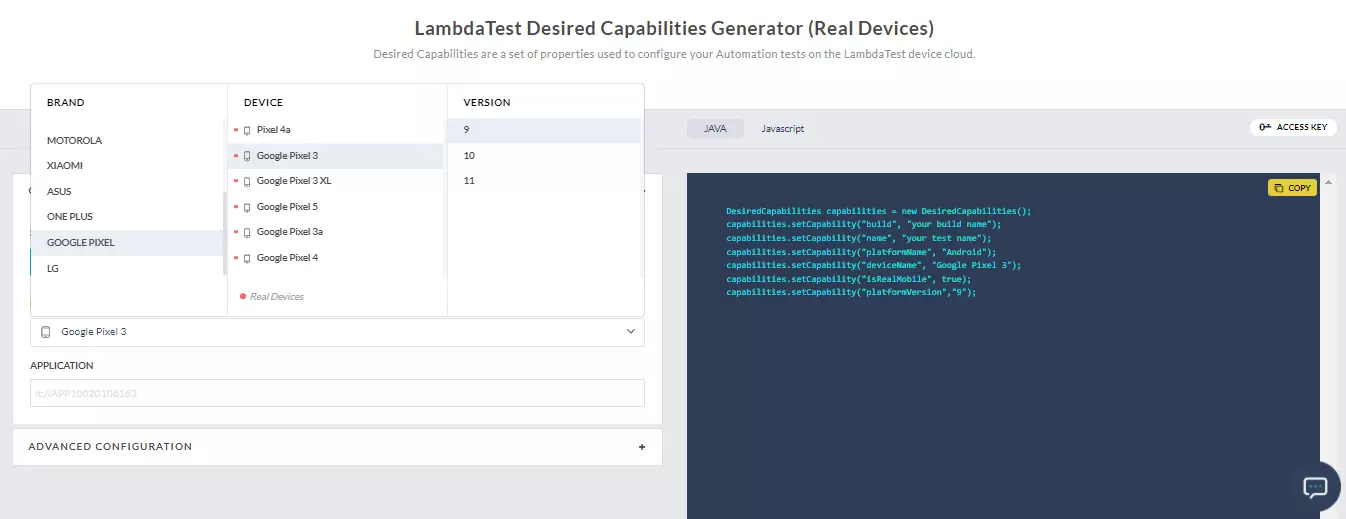1346x519 pixels.
Task: Click the key icon in Access Key button
Action: (1265, 128)
